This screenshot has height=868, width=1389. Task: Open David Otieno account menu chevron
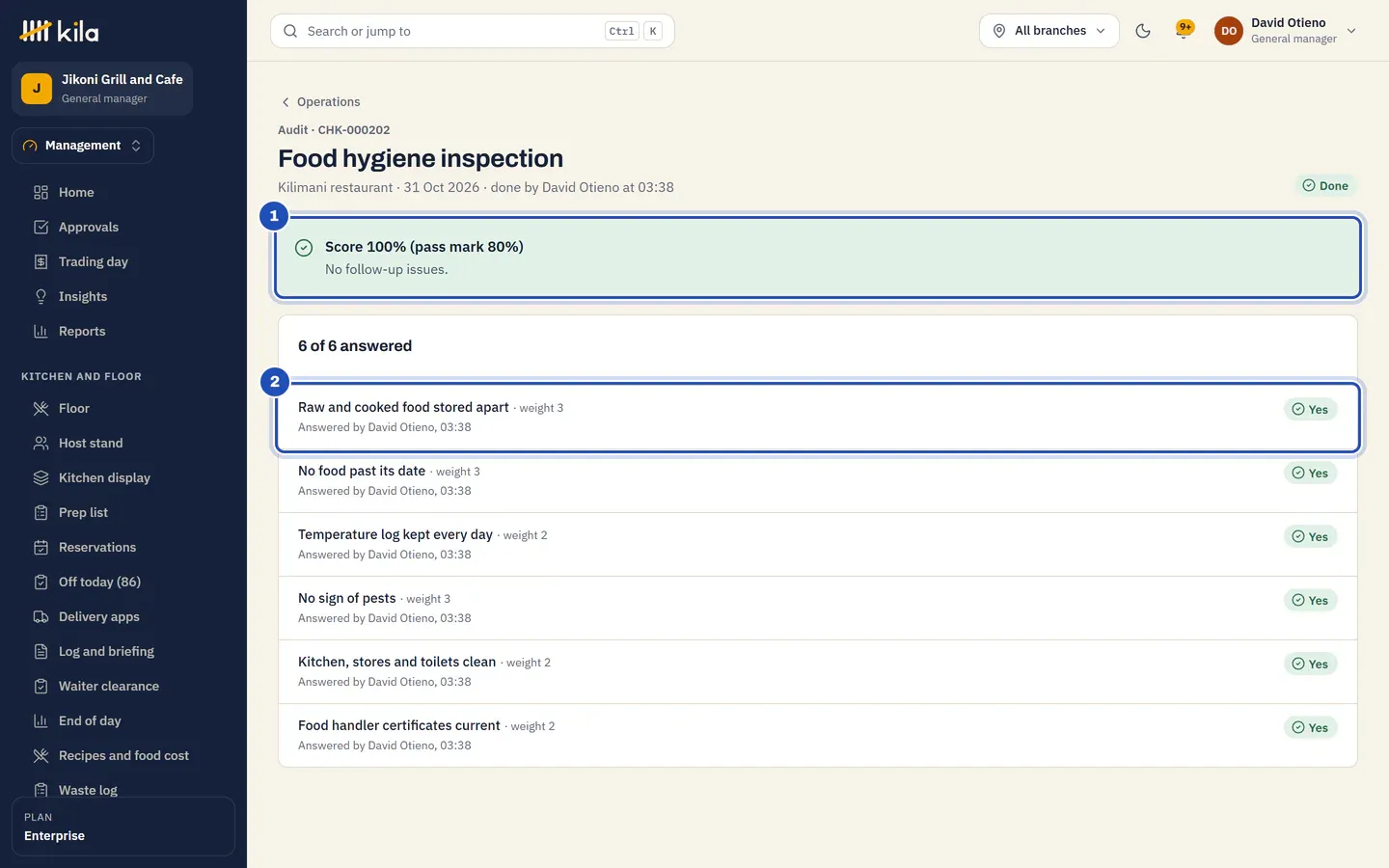pyautogui.click(x=1351, y=31)
